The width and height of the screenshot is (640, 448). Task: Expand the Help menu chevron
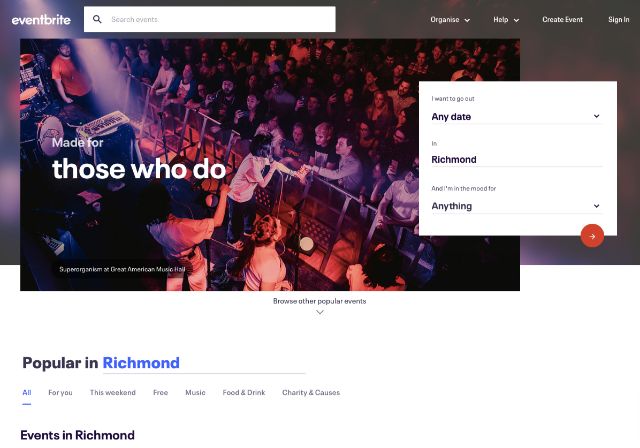[516, 20]
